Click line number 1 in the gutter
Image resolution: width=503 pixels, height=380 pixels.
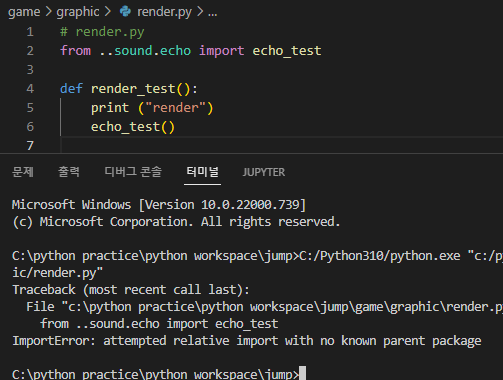30,32
